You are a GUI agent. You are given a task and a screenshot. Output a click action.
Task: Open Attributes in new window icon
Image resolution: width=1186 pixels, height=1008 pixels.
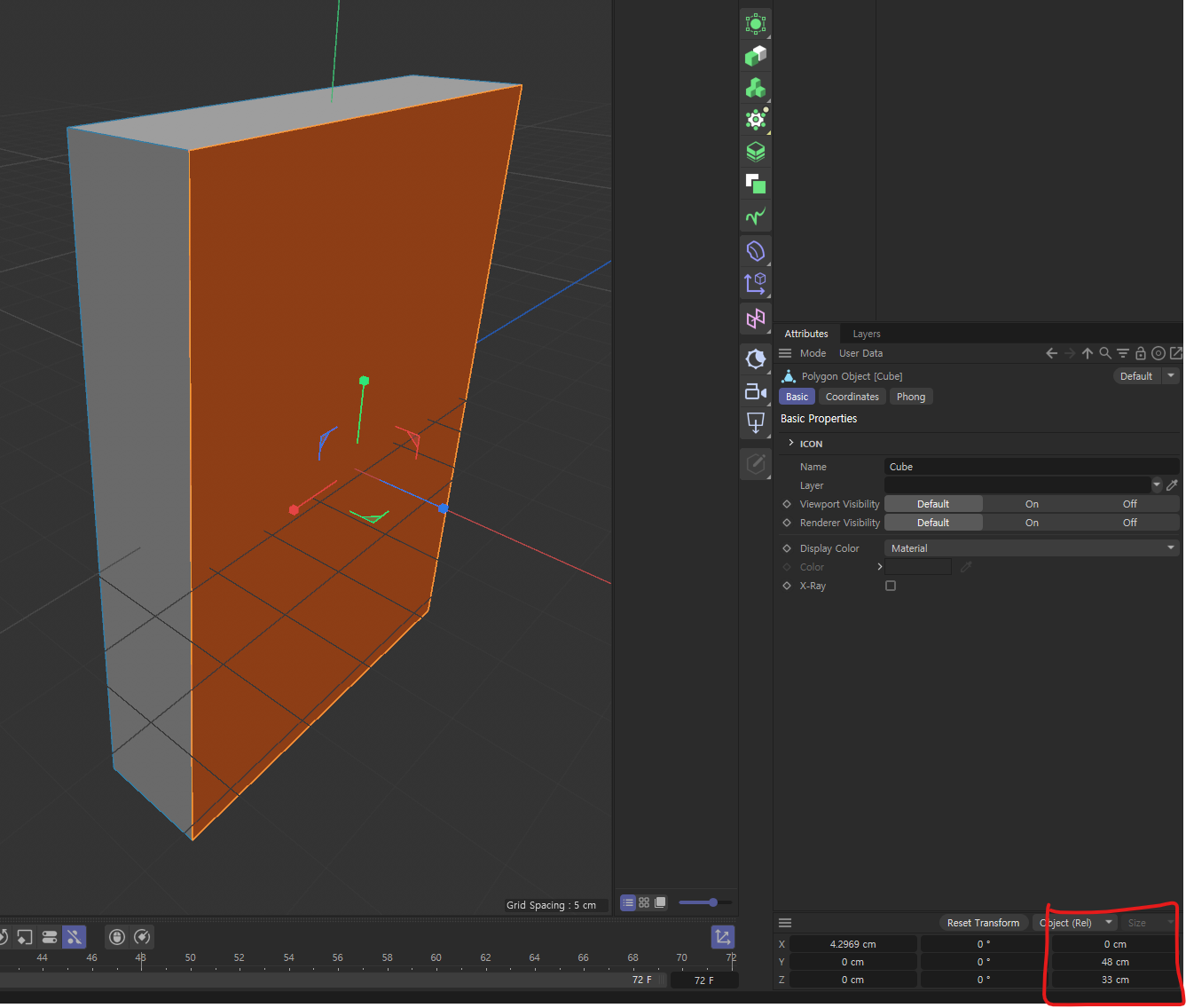[1175, 353]
